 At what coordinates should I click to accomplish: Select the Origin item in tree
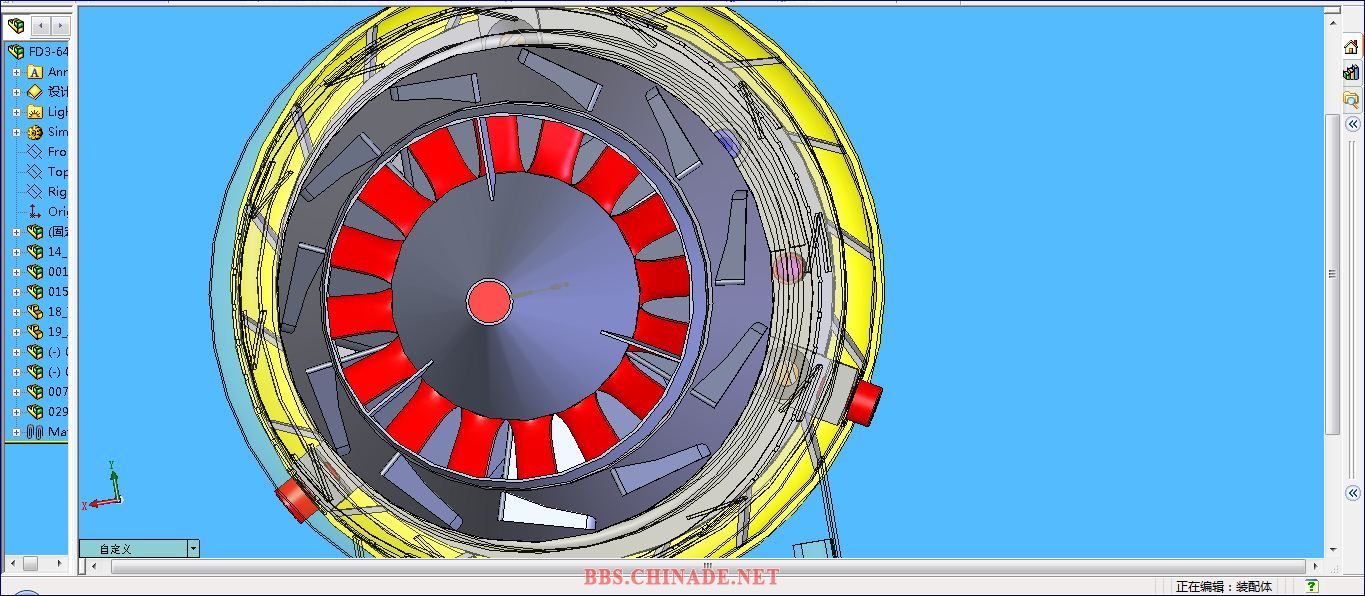pos(36,211)
